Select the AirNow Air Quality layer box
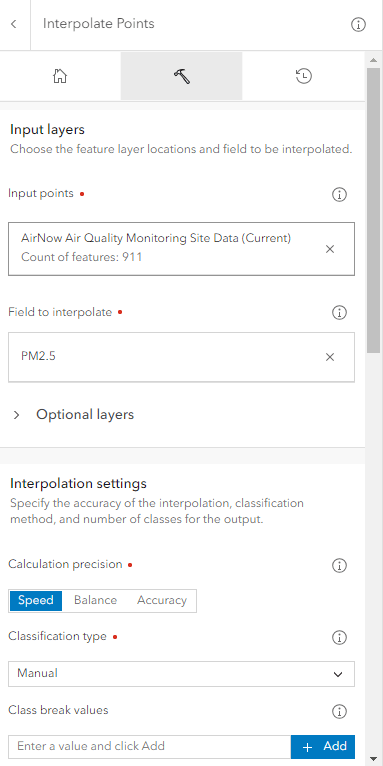Image resolution: width=383 pixels, height=766 pixels. (181, 249)
